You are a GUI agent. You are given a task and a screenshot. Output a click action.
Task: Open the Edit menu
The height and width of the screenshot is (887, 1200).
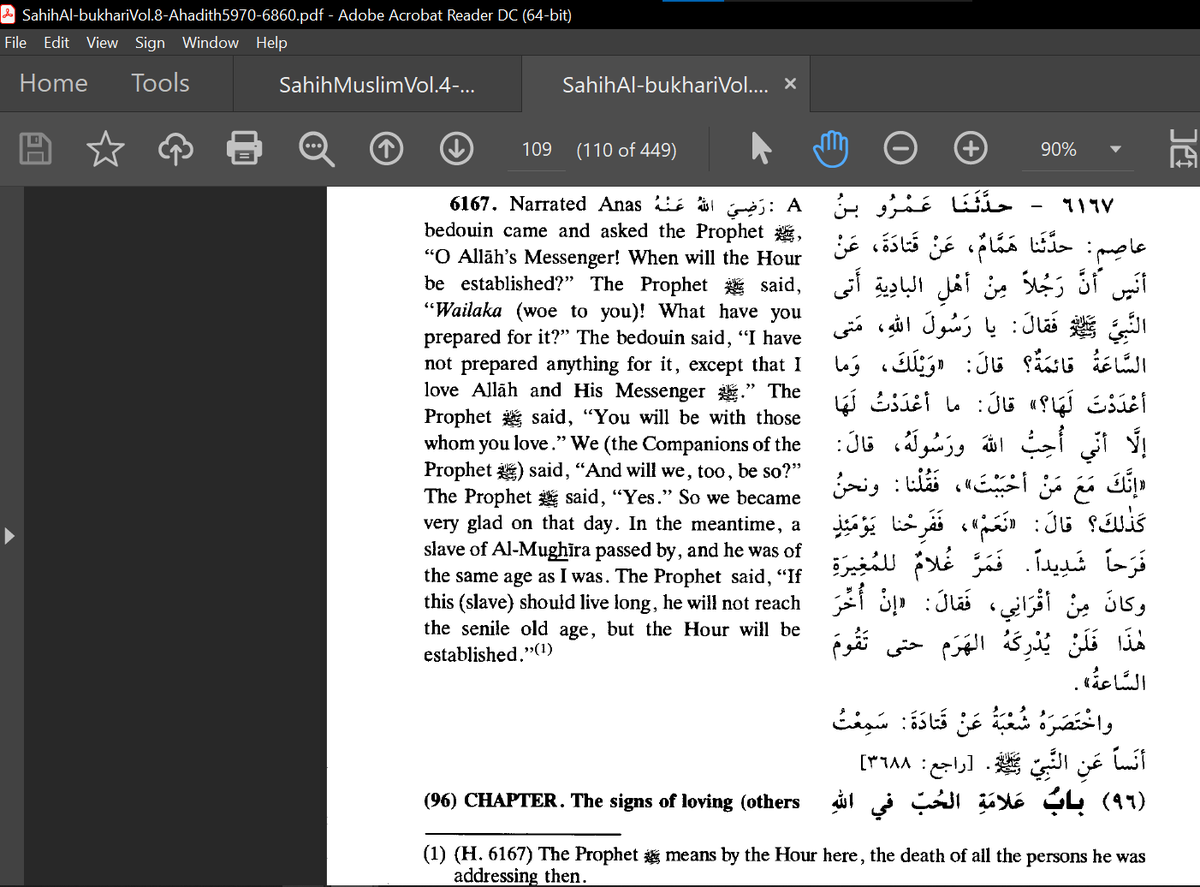coord(56,42)
